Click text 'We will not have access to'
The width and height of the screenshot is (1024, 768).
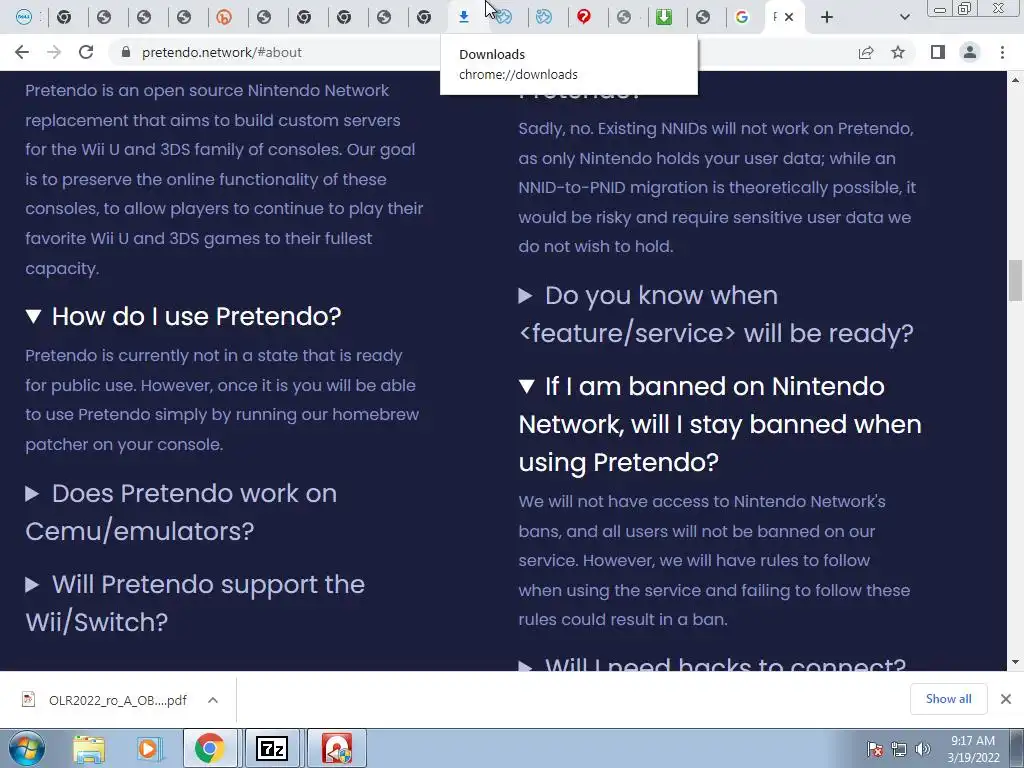pyautogui.click(x=624, y=502)
